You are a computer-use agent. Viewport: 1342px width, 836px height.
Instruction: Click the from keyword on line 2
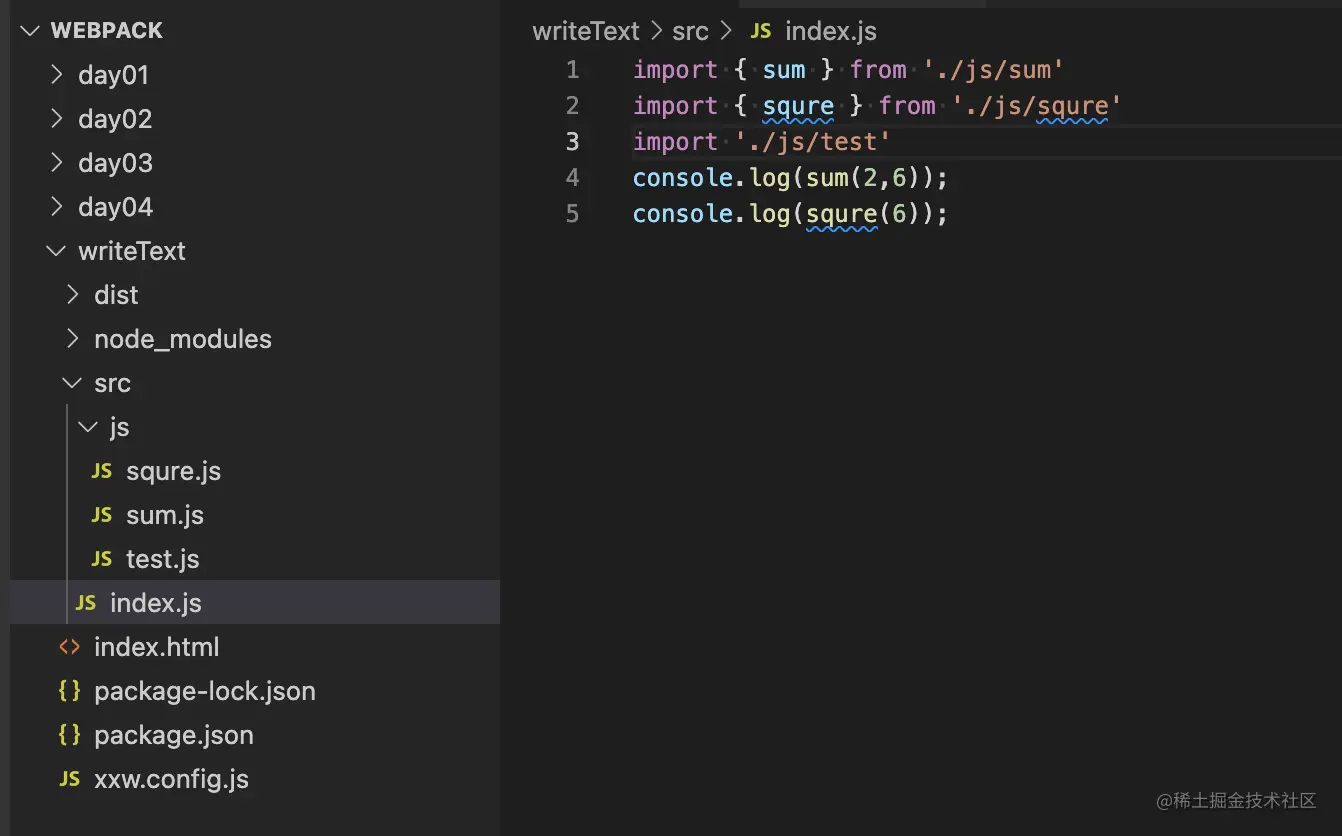[907, 105]
